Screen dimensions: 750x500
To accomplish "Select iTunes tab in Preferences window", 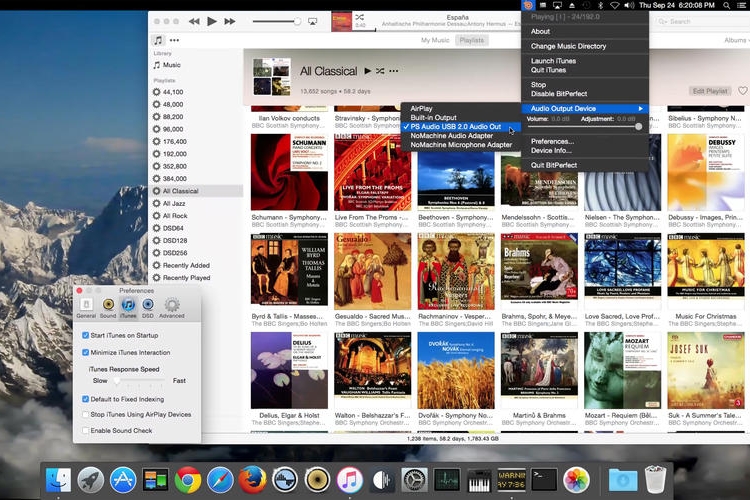I will (x=128, y=308).
